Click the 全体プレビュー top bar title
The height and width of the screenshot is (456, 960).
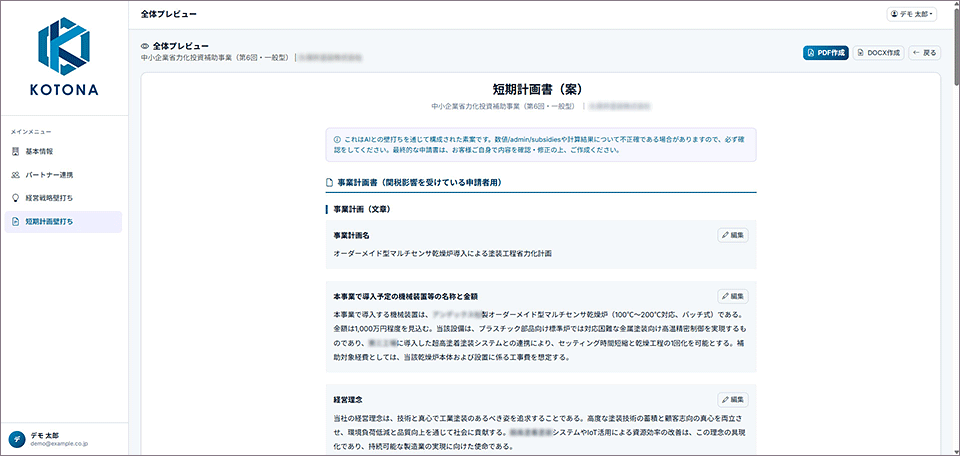[x=168, y=14]
